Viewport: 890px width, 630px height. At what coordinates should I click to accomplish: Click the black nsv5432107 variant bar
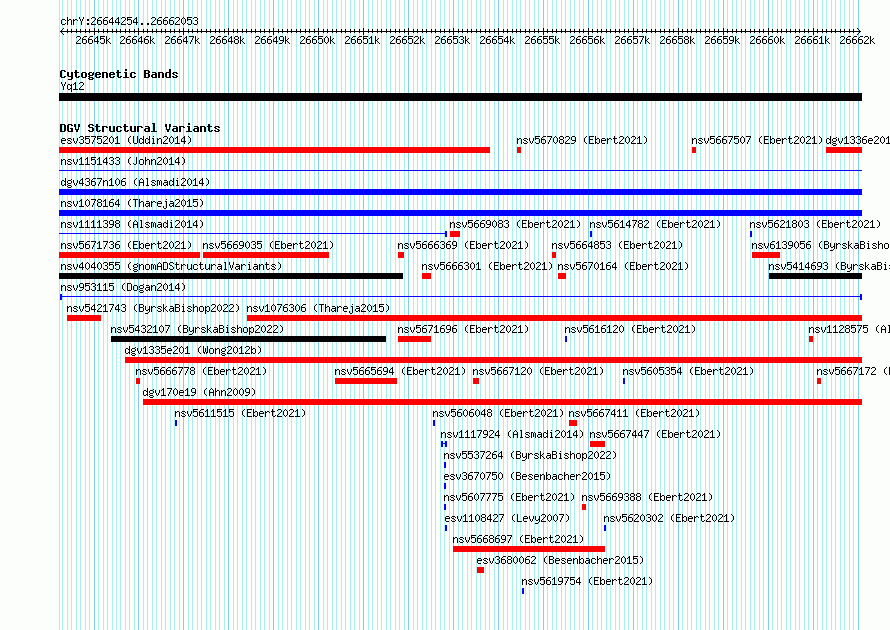click(x=249, y=339)
